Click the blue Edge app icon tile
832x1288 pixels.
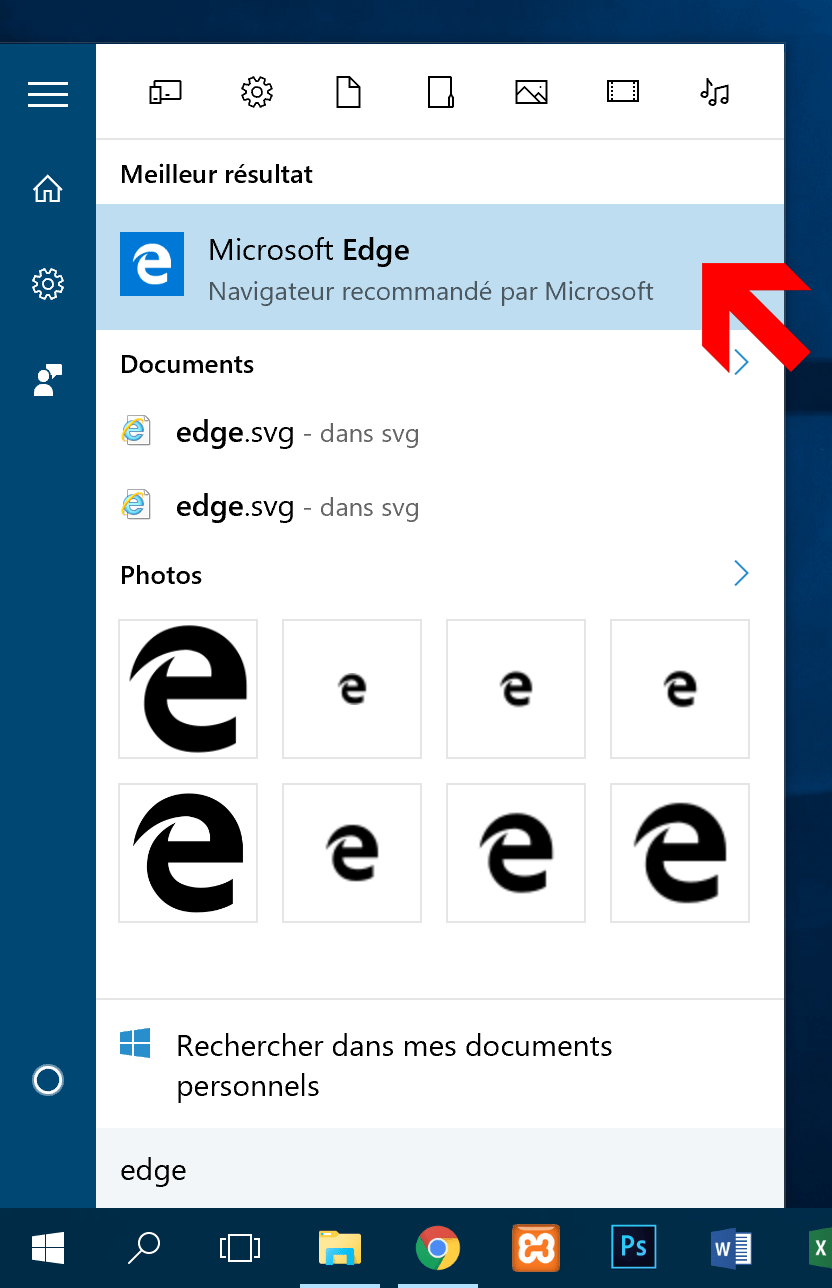(152, 264)
